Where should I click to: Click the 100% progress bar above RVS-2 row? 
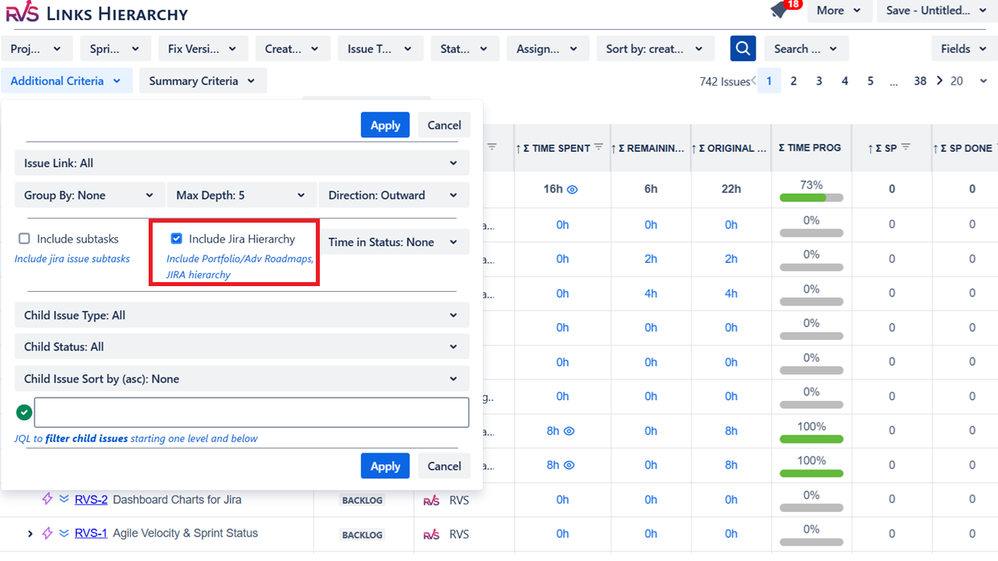(x=812, y=474)
